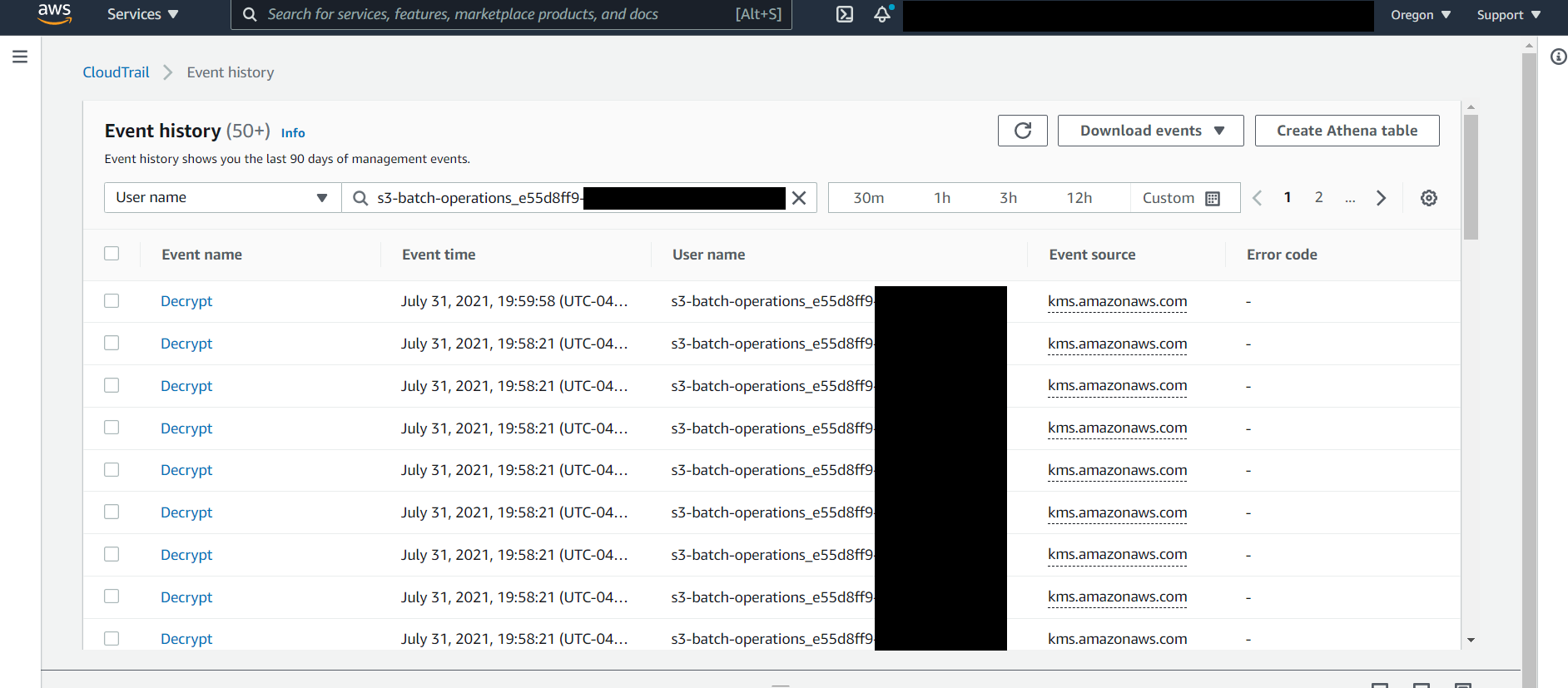Viewport: 1568px width, 688px height.
Task: Filter events to last 30m
Action: pos(868,198)
